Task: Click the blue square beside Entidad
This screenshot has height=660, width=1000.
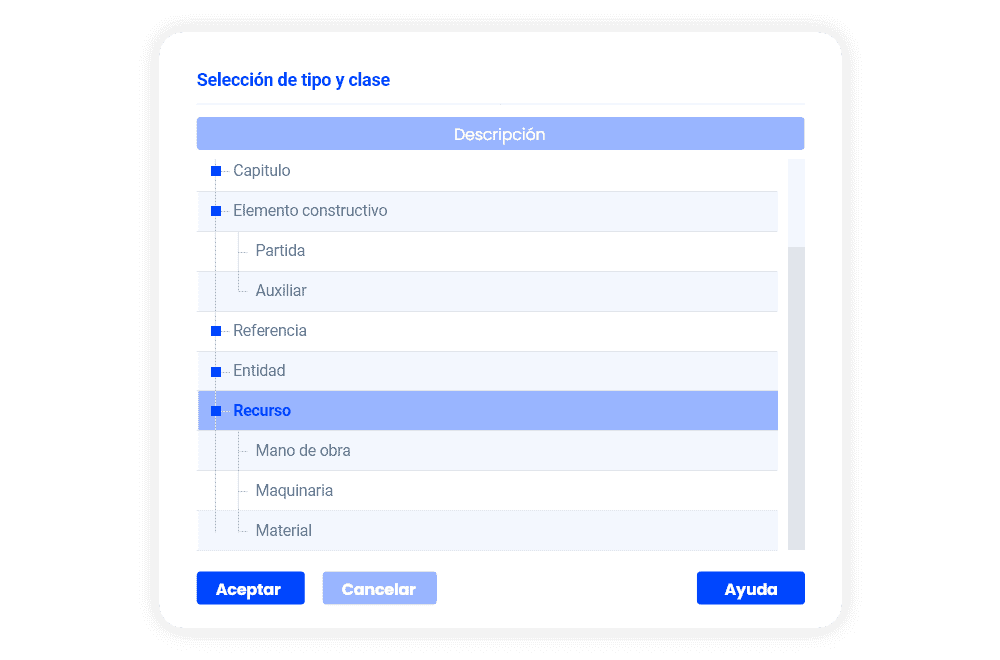Action: tap(216, 371)
